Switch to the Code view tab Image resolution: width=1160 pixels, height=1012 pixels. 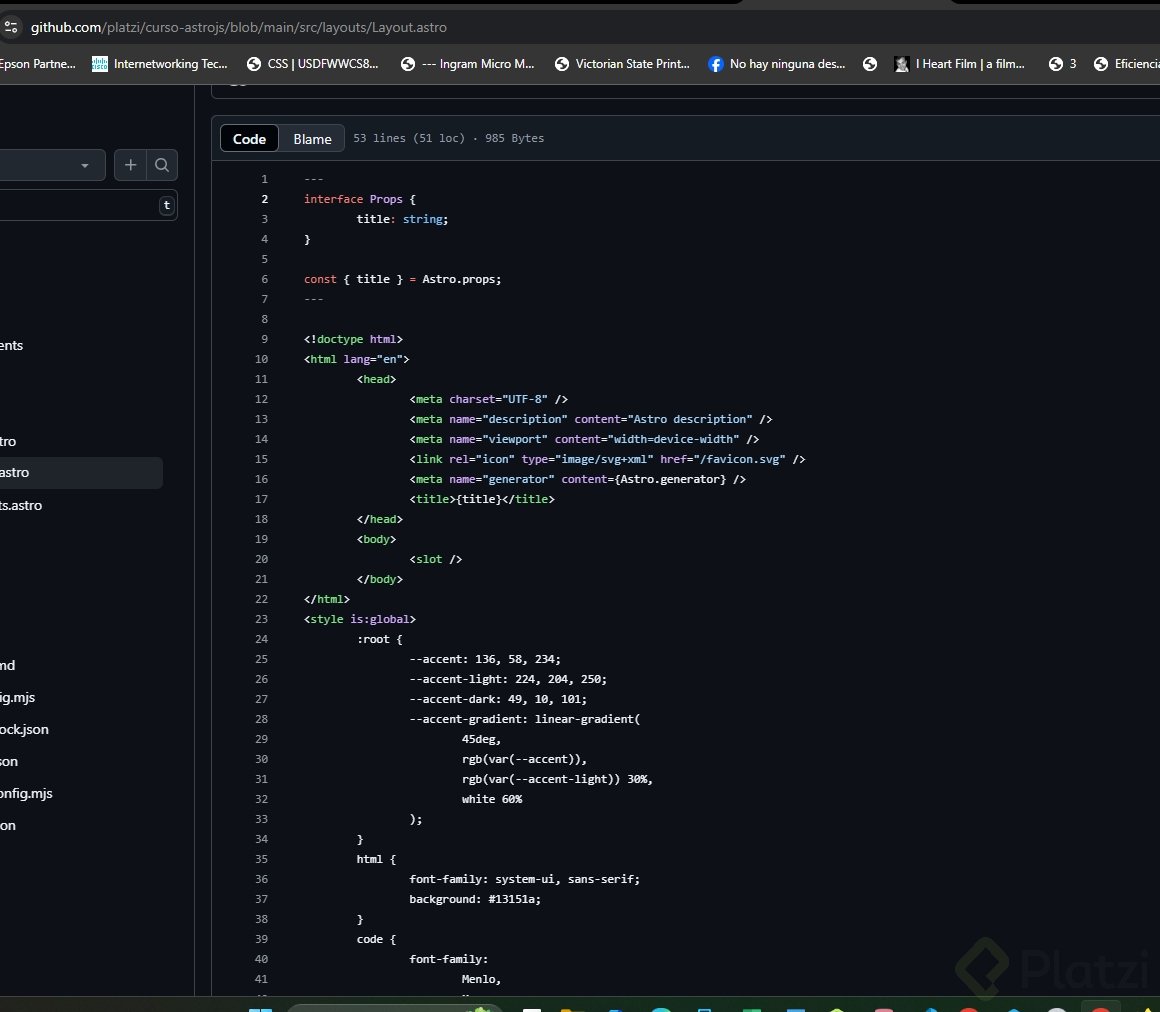tap(249, 139)
